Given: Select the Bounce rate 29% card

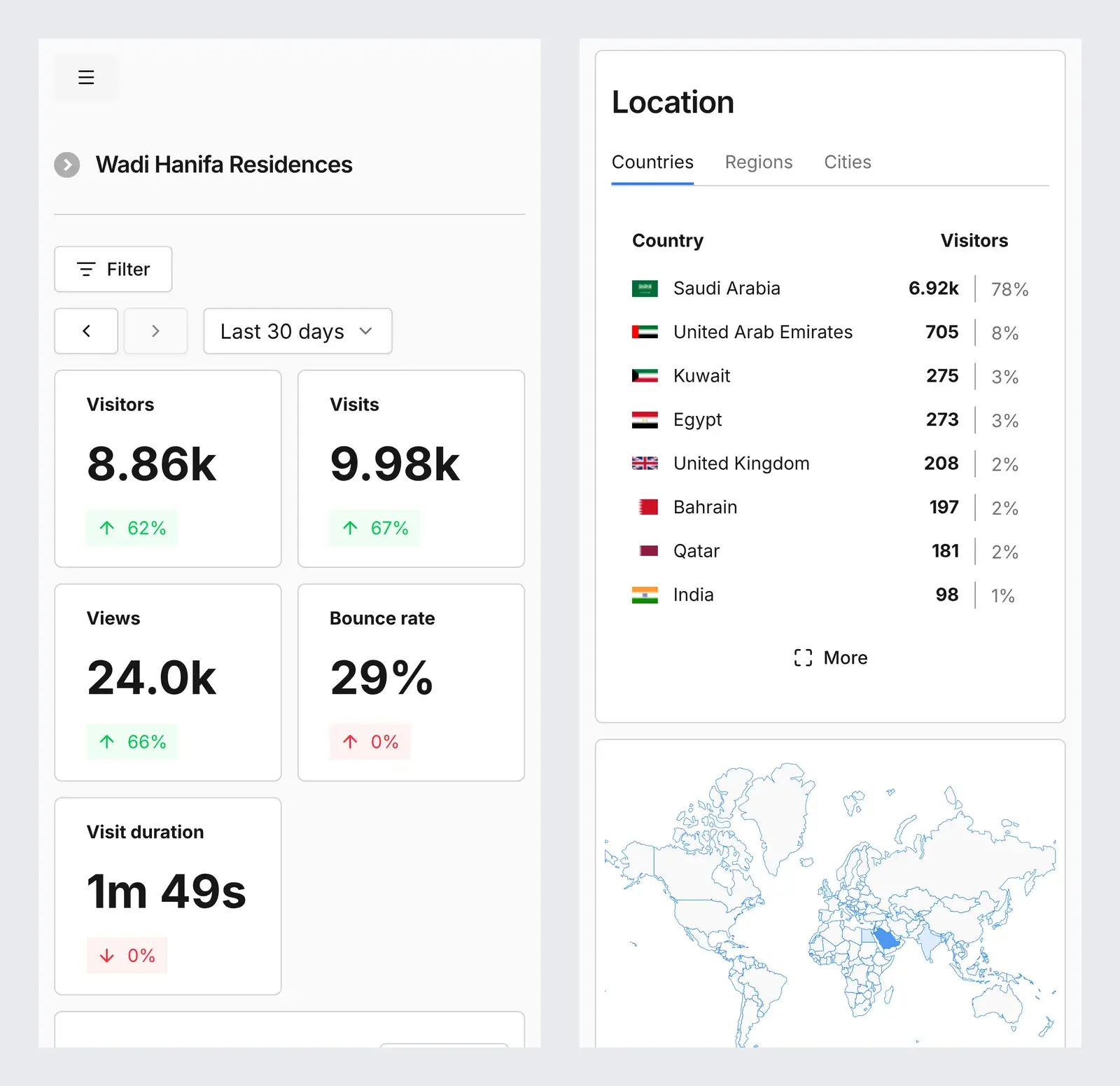Looking at the screenshot, I should 411,683.
